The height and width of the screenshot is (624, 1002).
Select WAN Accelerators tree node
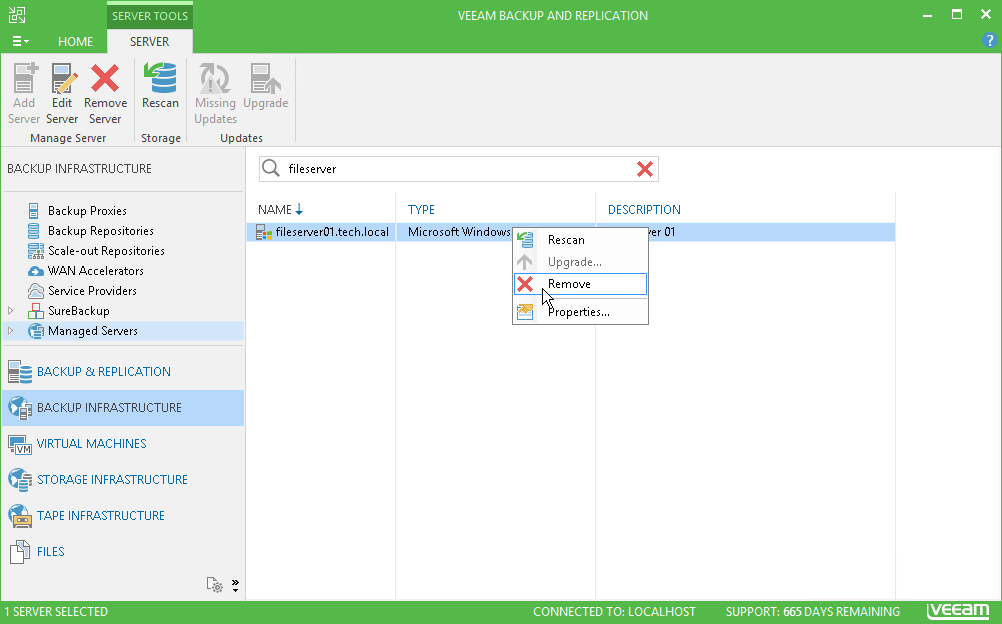[x=95, y=270]
